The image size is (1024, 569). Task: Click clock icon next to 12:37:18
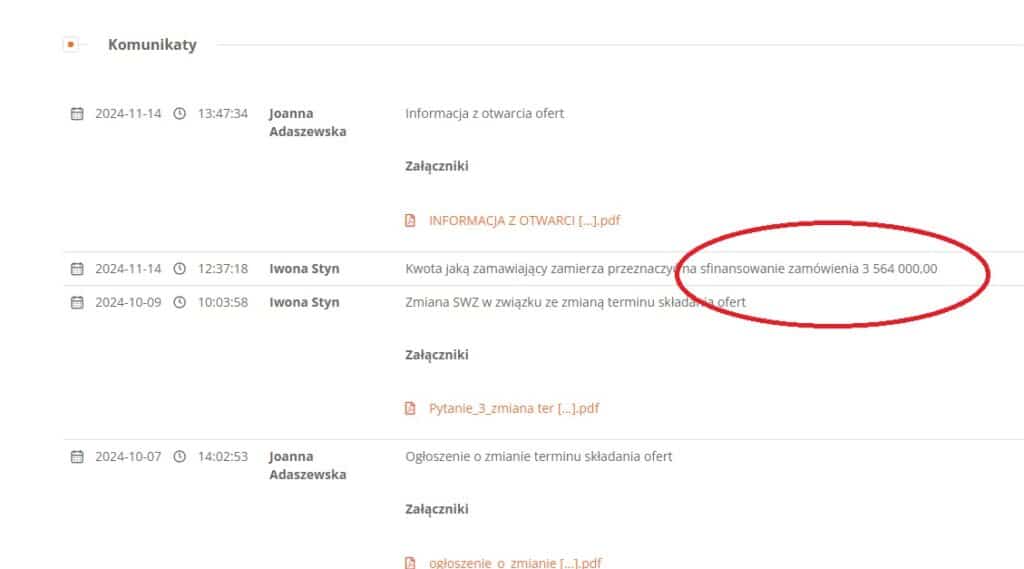click(x=180, y=269)
